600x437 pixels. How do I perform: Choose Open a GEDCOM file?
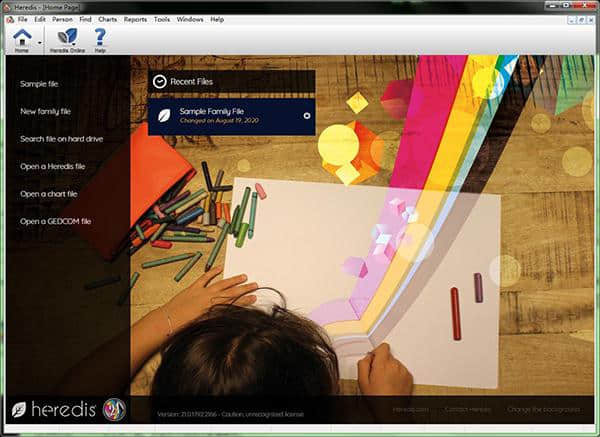point(55,221)
